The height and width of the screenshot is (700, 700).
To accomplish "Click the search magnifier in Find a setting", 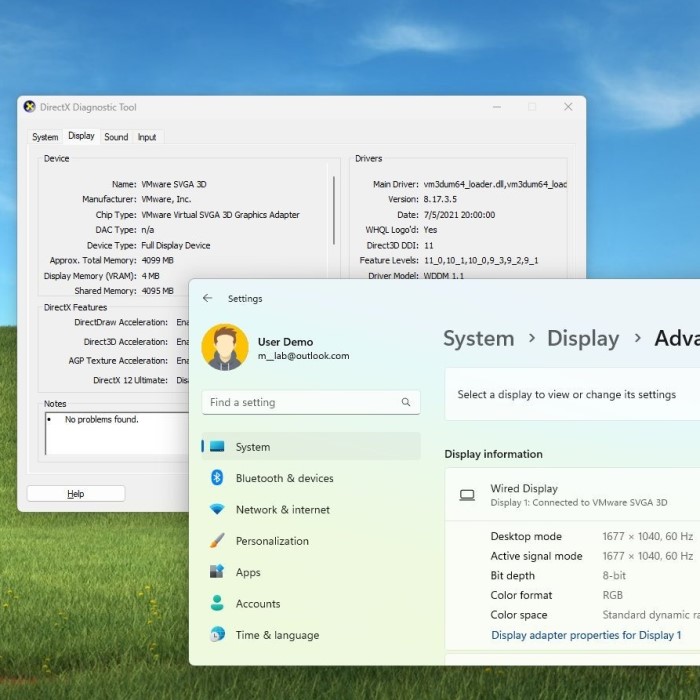I will coord(405,402).
